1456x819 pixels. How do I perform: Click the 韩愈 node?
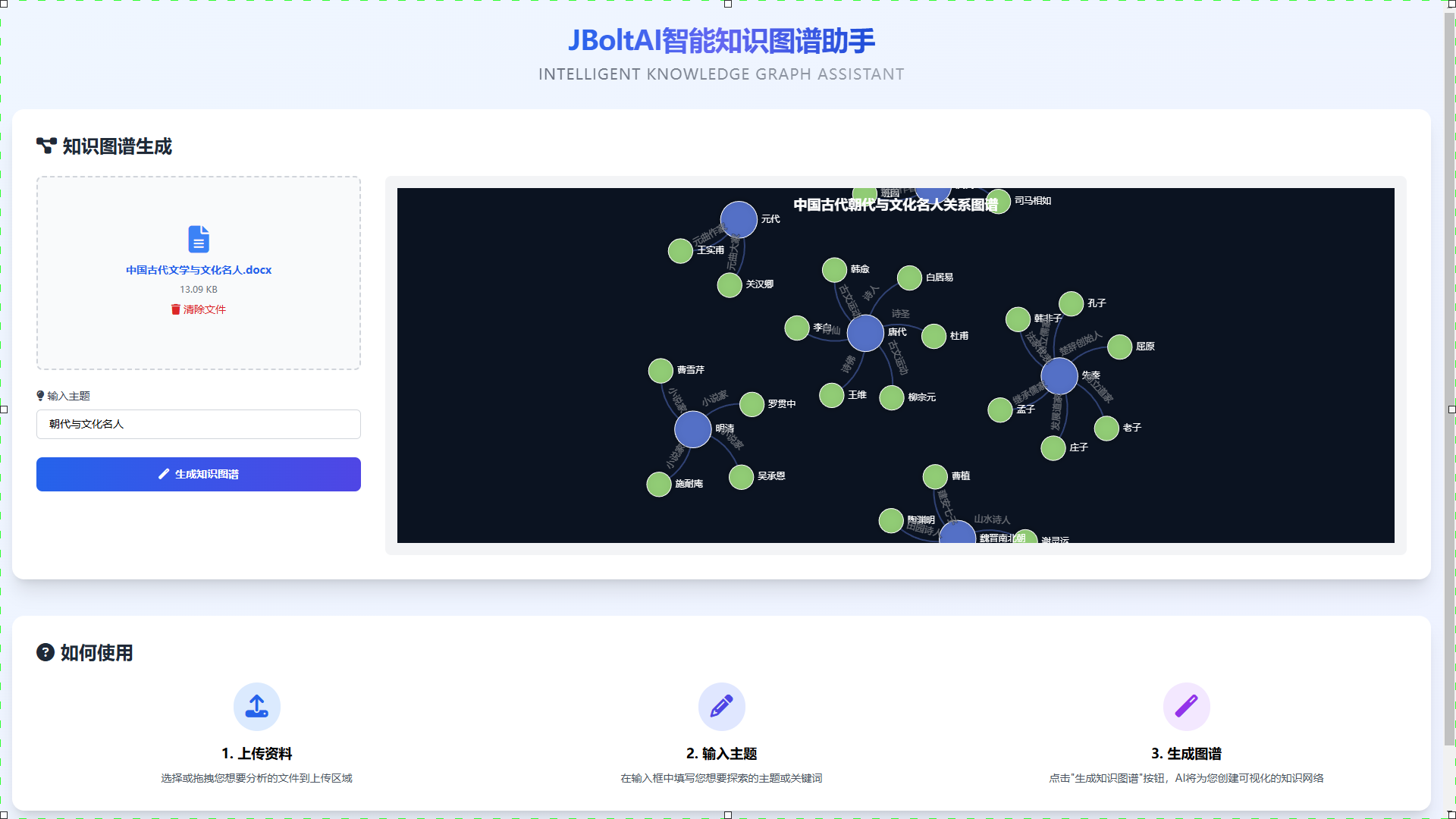[834, 270]
